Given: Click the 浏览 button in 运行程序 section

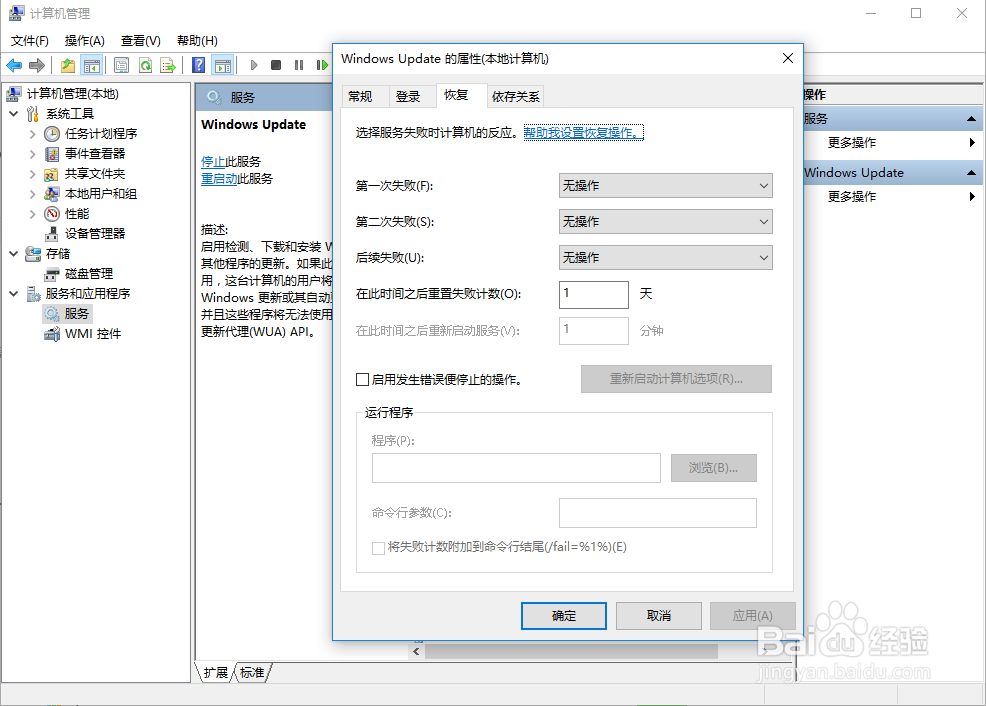Looking at the screenshot, I should pos(713,468).
